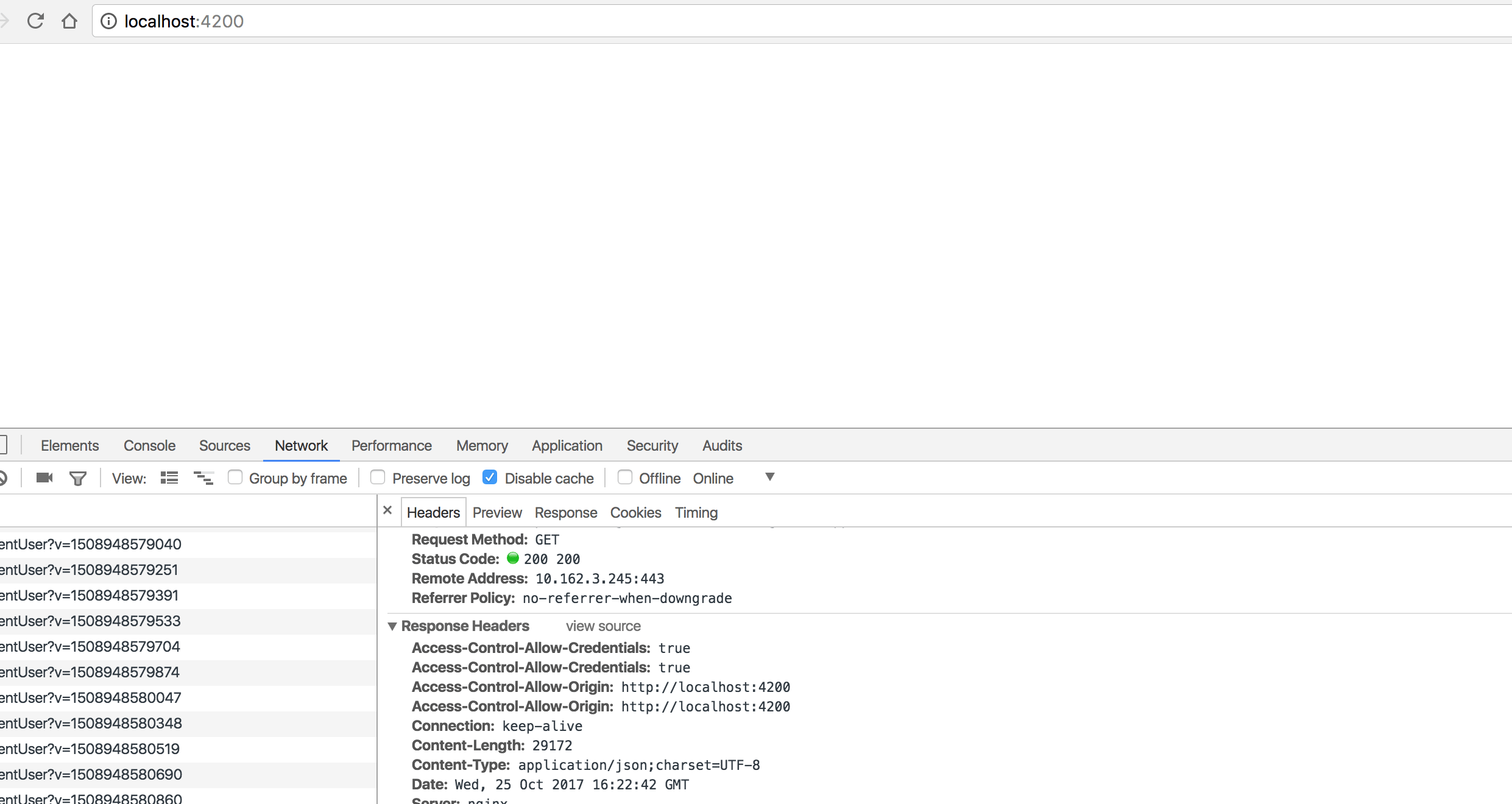Switch to the Preview tab

pyautogui.click(x=497, y=513)
